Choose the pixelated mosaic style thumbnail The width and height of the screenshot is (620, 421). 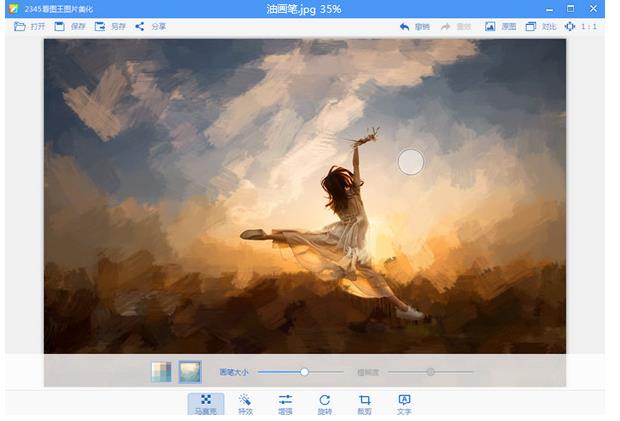point(161,372)
